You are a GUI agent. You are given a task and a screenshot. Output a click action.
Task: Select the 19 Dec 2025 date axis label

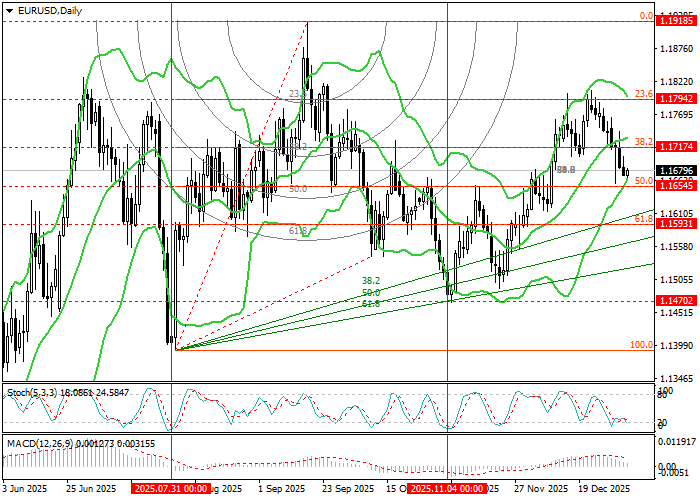(604, 489)
